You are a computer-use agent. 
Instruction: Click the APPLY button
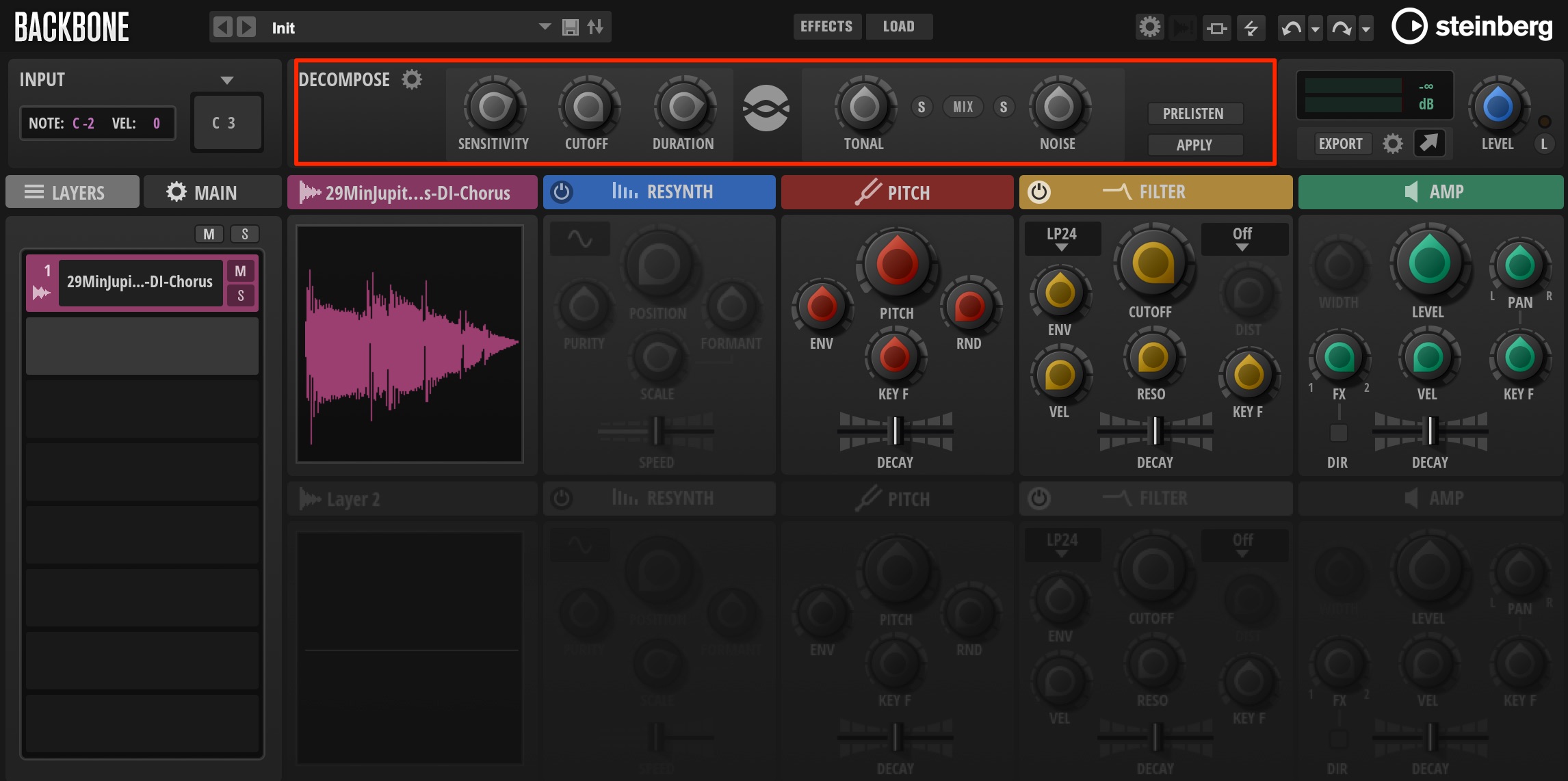pos(1194,145)
